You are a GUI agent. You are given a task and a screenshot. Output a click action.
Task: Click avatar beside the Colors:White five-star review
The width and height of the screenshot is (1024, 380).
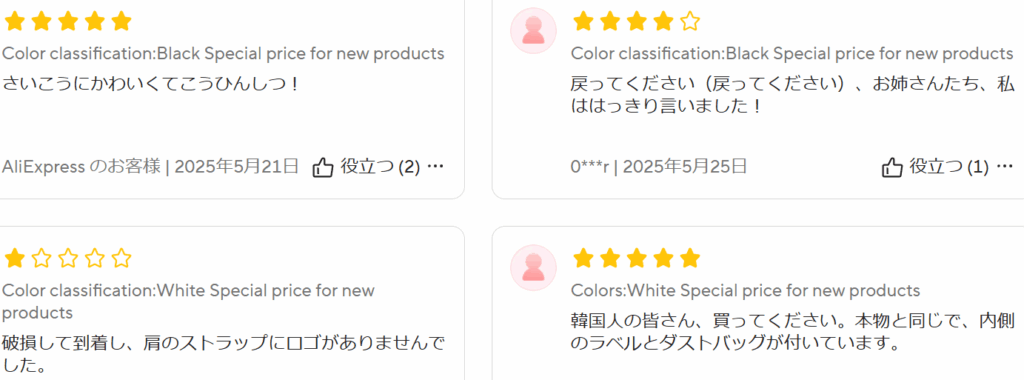coord(534,268)
